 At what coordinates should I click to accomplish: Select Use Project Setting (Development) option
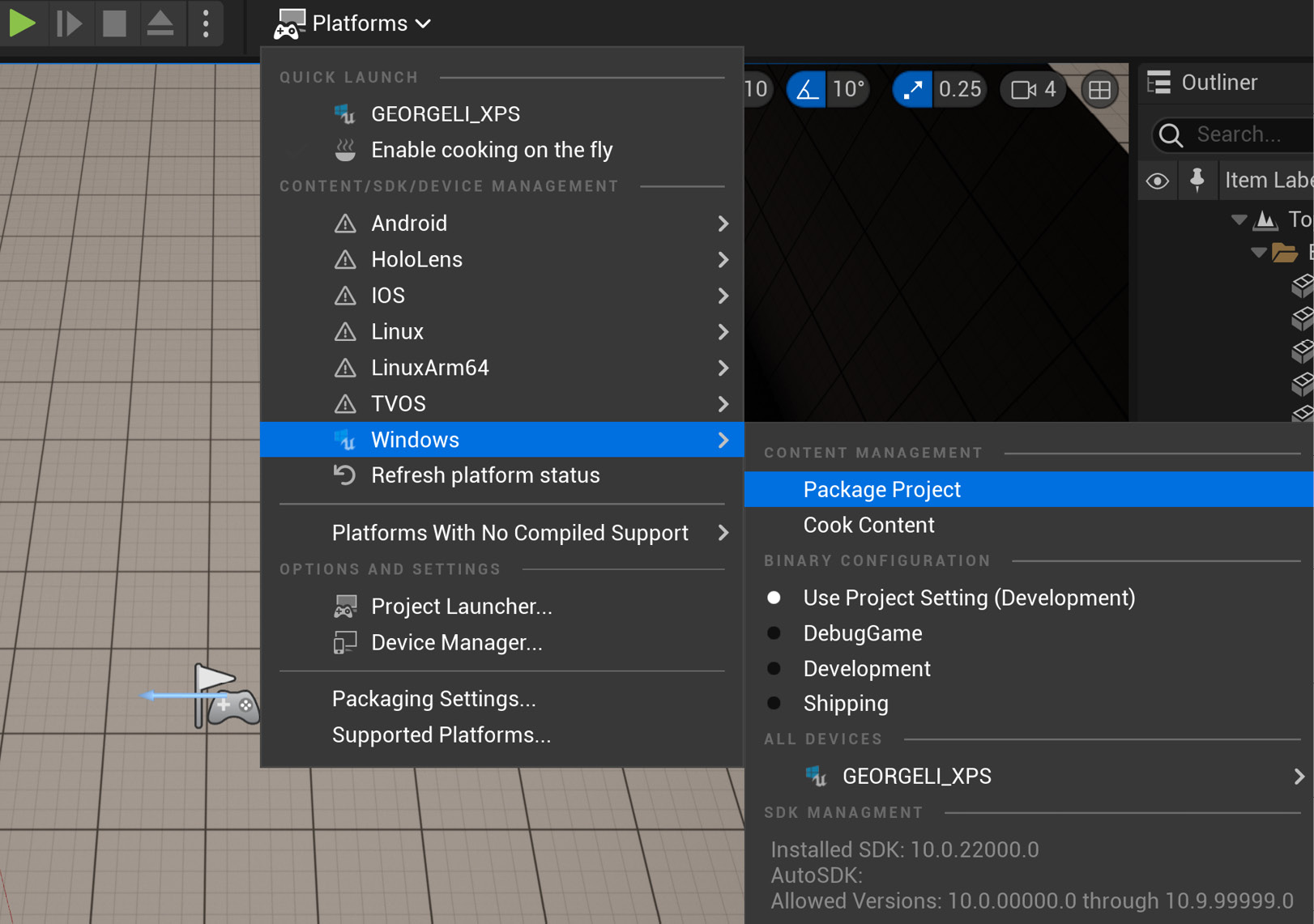(x=1029, y=598)
